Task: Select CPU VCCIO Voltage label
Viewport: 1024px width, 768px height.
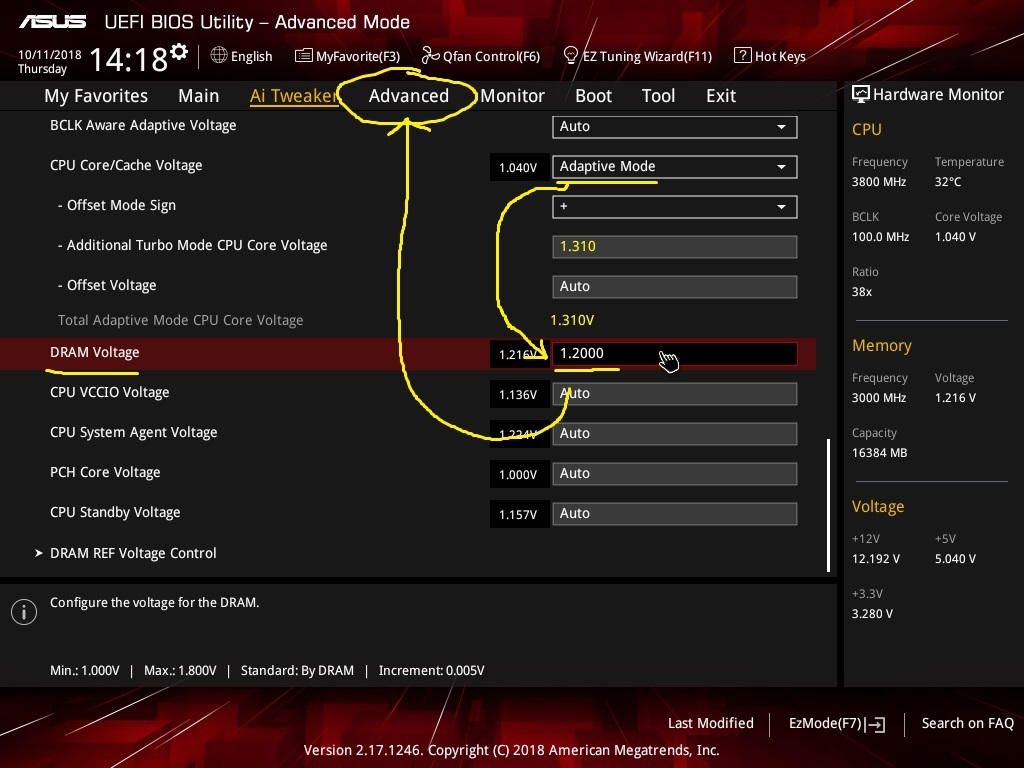Action: pos(110,392)
